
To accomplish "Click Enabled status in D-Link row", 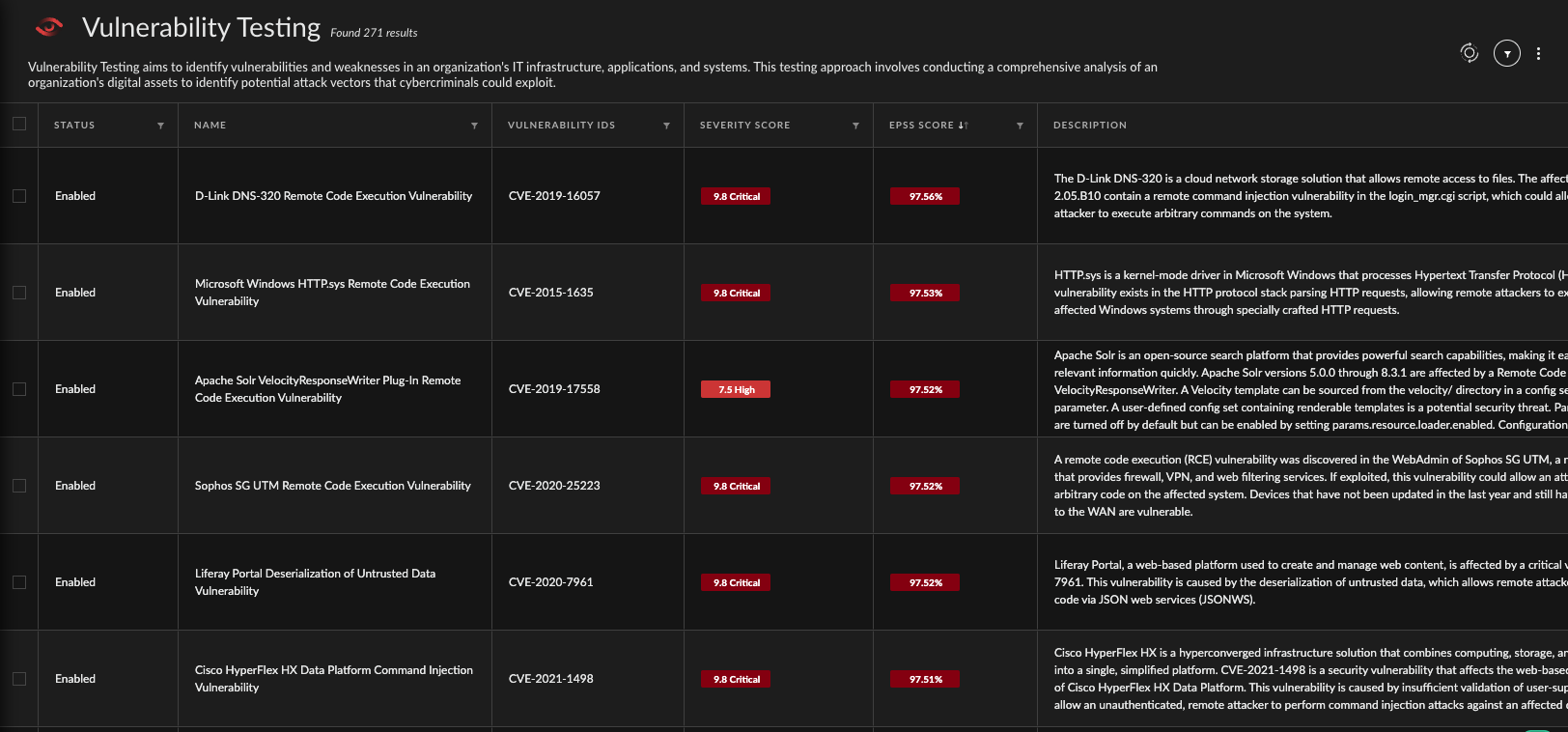I will (75, 196).
